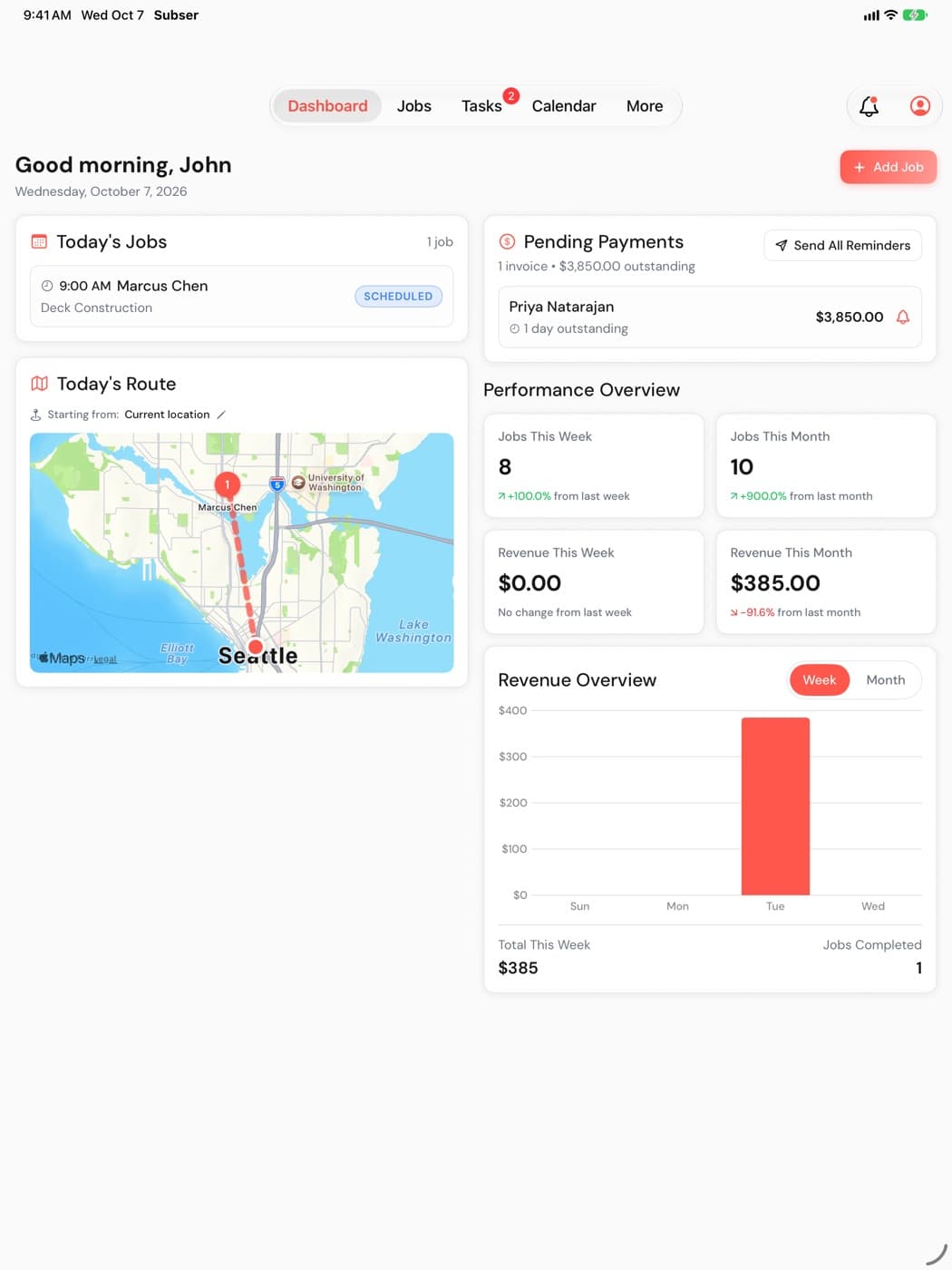Viewport: 952px width, 1270px height.
Task: Click the Today's Jobs calendar icon
Action: [39, 241]
